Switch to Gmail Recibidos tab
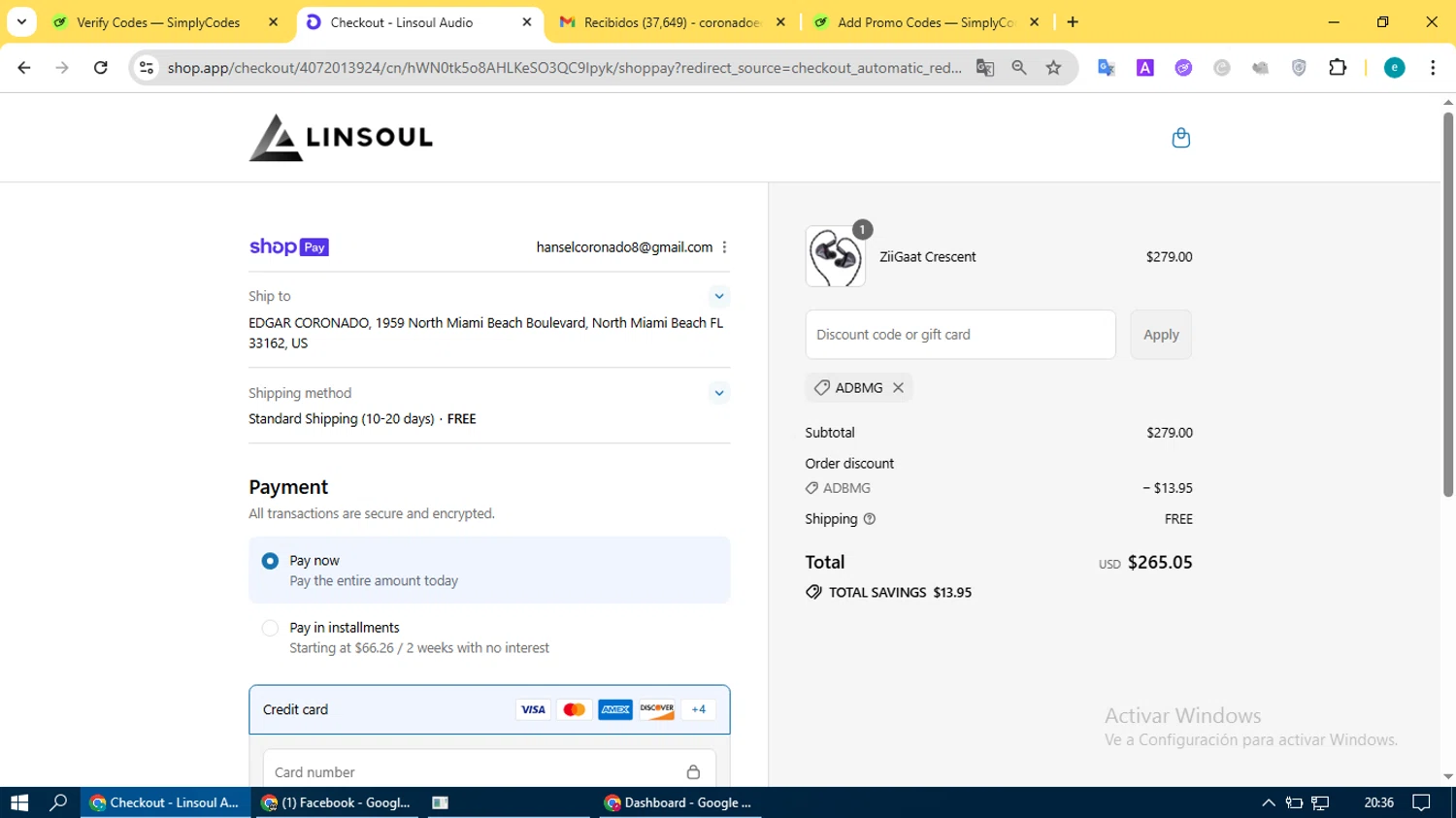 672,22
